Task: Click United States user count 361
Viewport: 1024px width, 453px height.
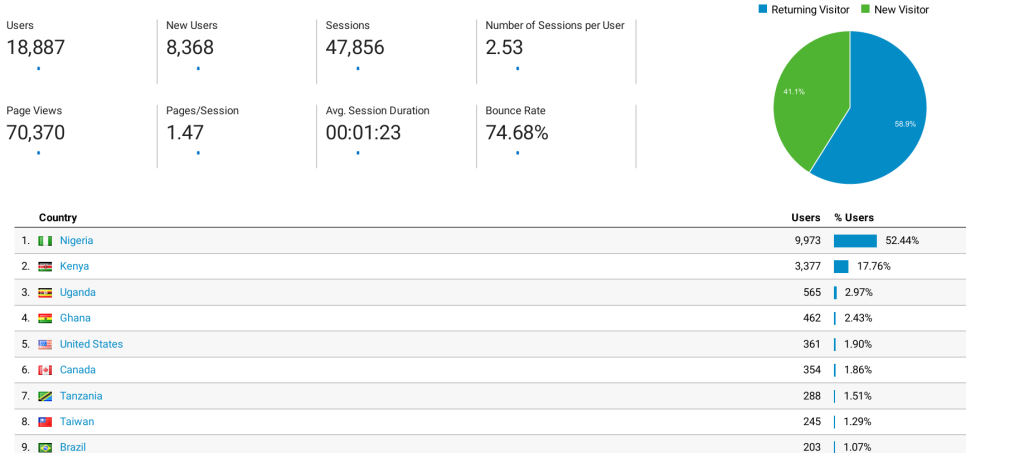Action: (x=812, y=344)
